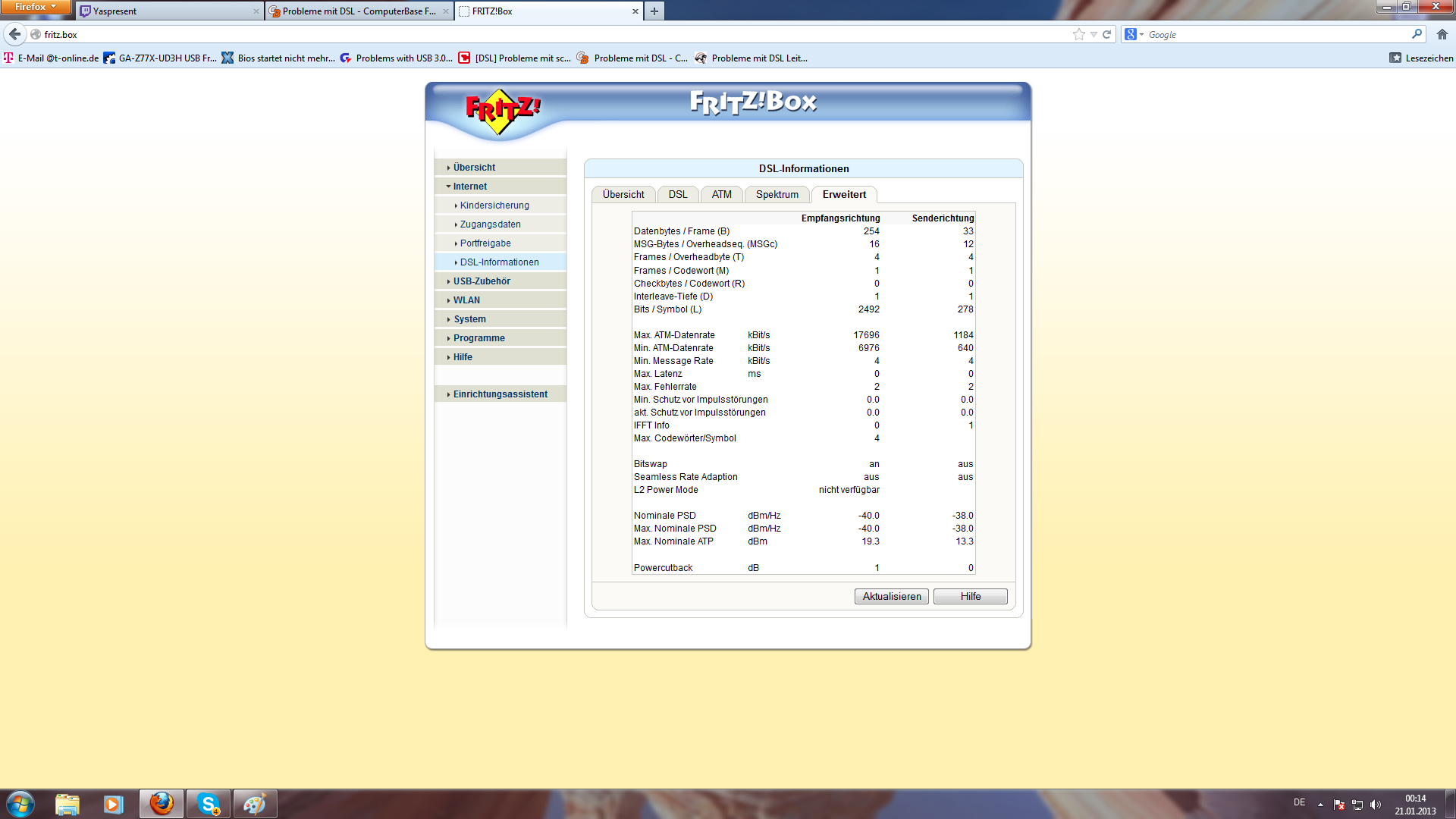
Task: Open search engine selector dropdown
Action: (1134, 34)
